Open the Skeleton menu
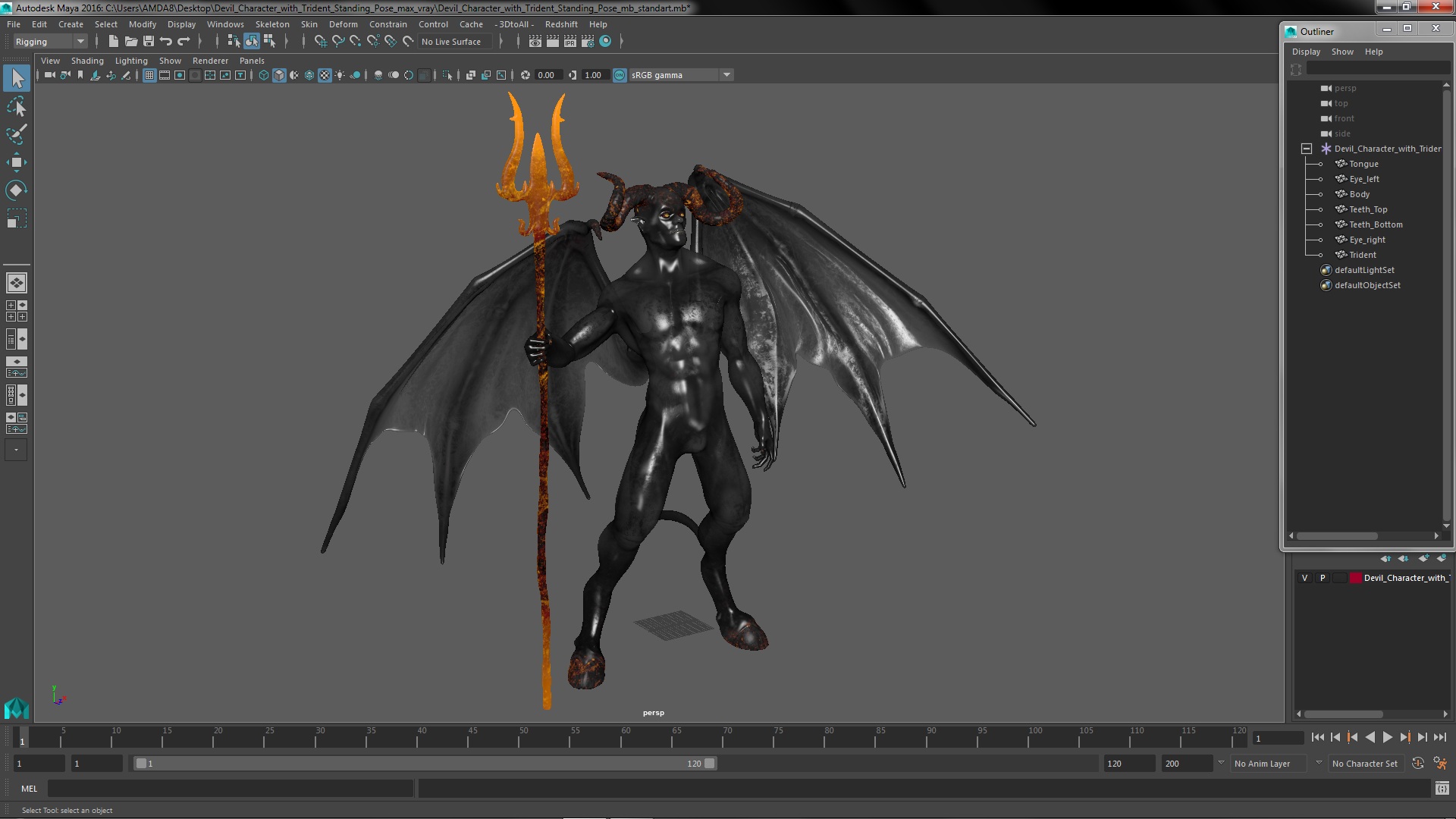This screenshot has height=819, width=1456. (271, 24)
